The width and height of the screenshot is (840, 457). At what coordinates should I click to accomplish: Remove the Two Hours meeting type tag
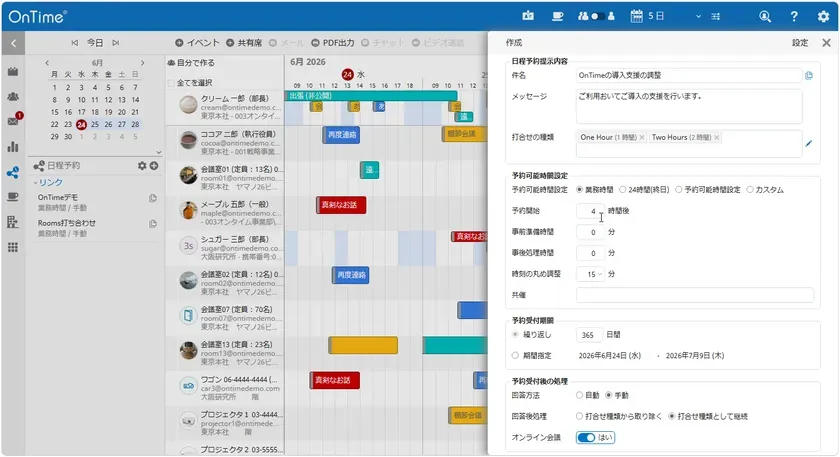717,138
